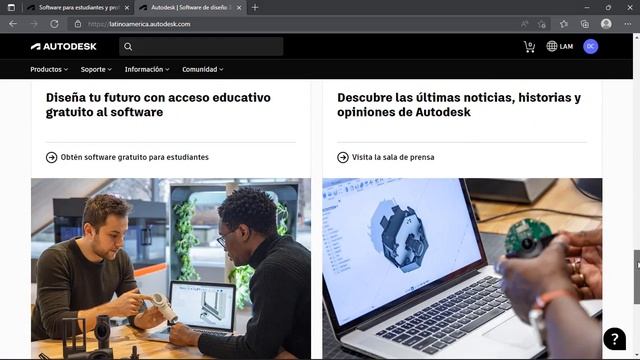The height and width of the screenshot is (360, 640).
Task: Click the Diseña tu futuro heading
Action: (158, 105)
